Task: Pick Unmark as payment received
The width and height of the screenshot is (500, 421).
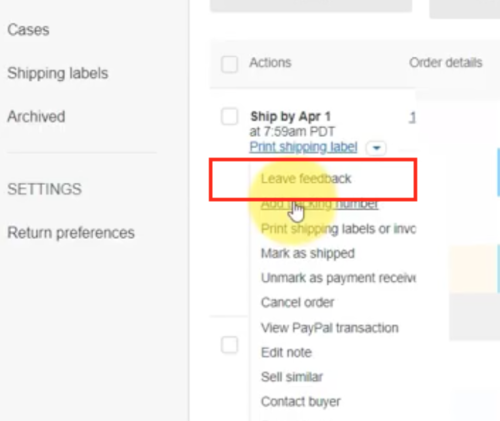Action: [x=338, y=278]
